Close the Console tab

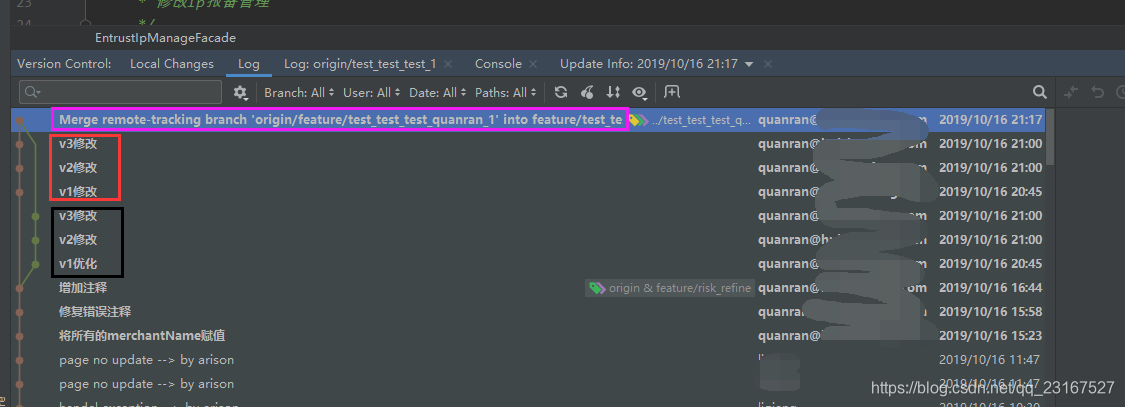(533, 64)
